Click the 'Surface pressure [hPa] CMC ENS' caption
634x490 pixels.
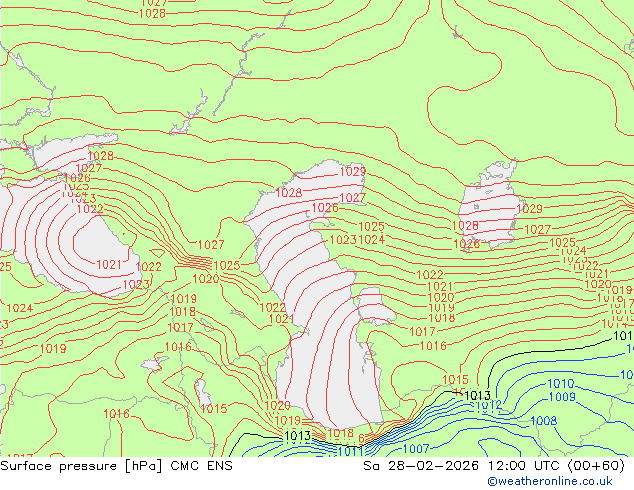116,466
